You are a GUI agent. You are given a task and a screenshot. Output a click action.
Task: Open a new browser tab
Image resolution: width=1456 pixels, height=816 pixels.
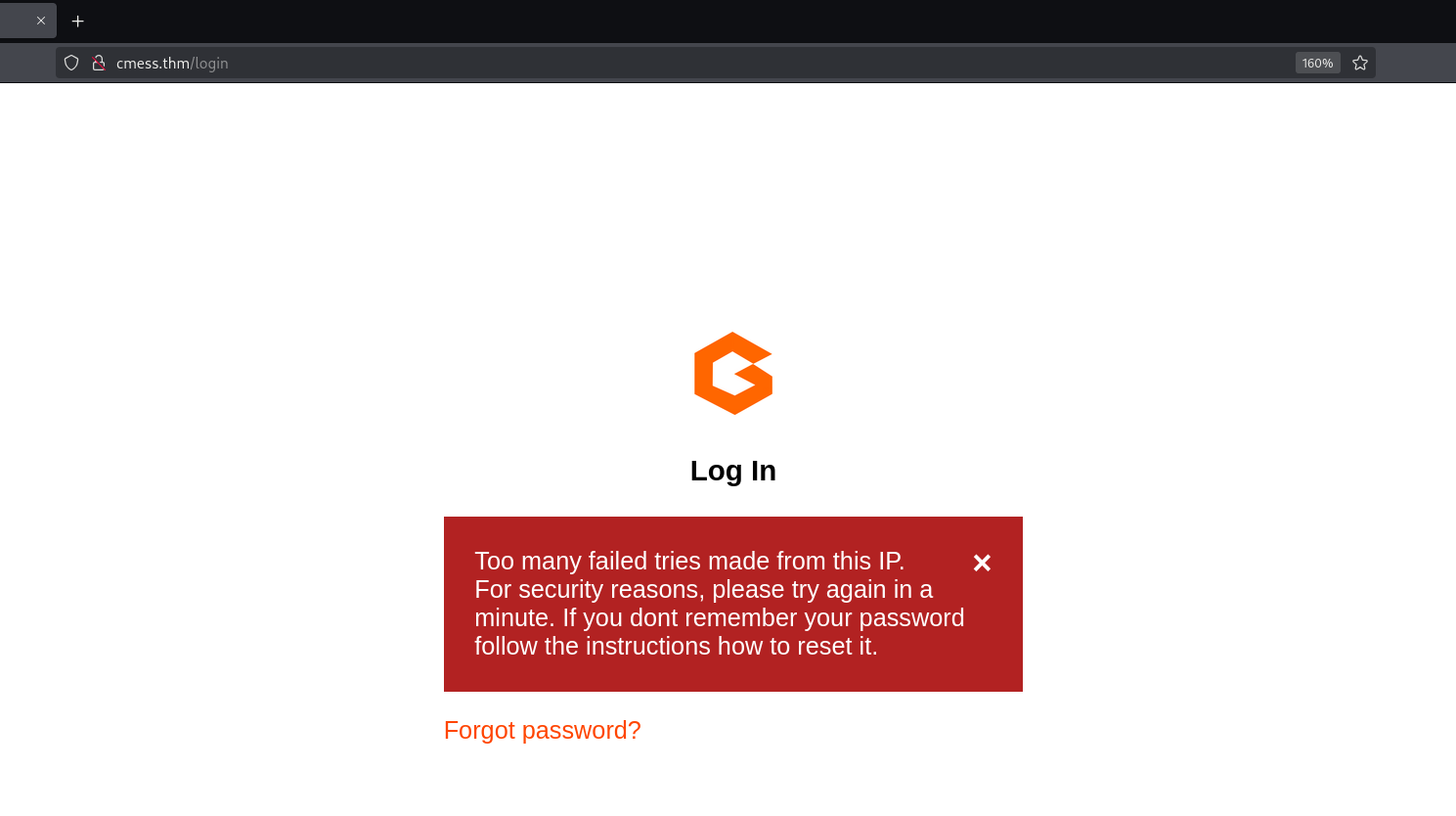(x=78, y=21)
